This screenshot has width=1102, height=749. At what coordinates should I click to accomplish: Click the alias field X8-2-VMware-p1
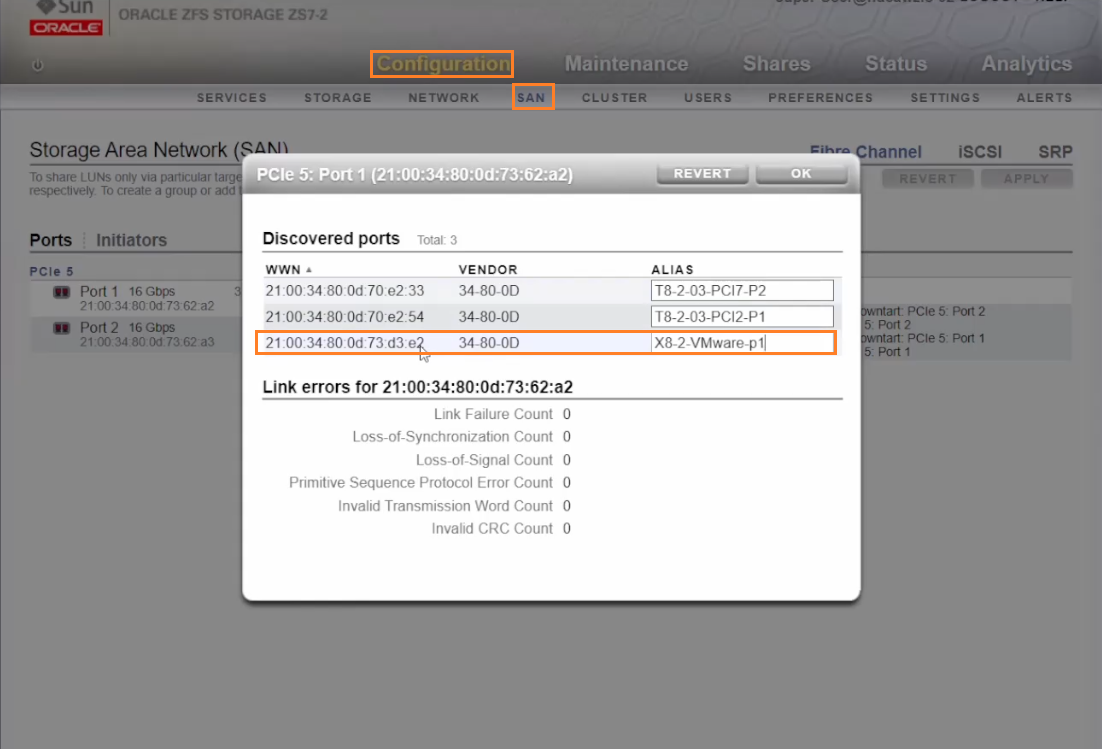point(742,343)
